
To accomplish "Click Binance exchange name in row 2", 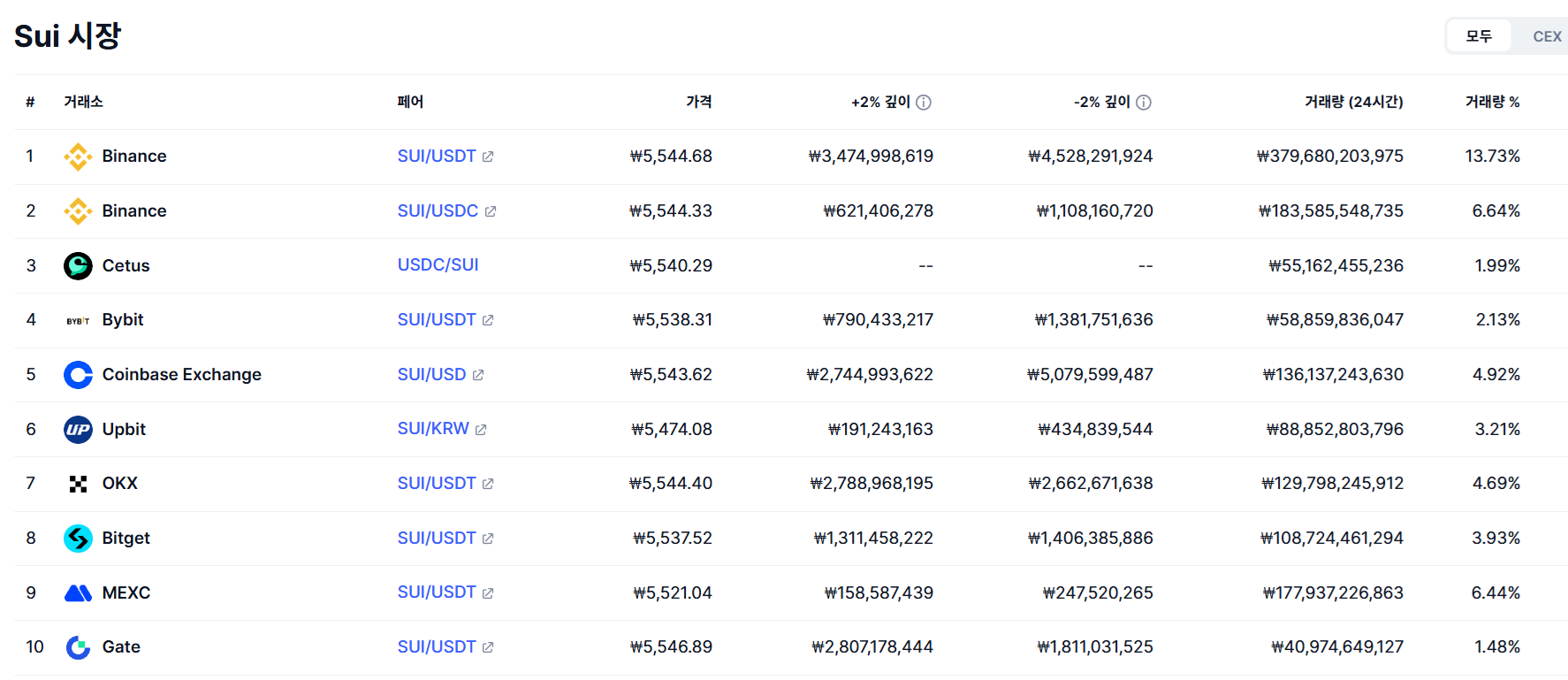I will click(134, 210).
